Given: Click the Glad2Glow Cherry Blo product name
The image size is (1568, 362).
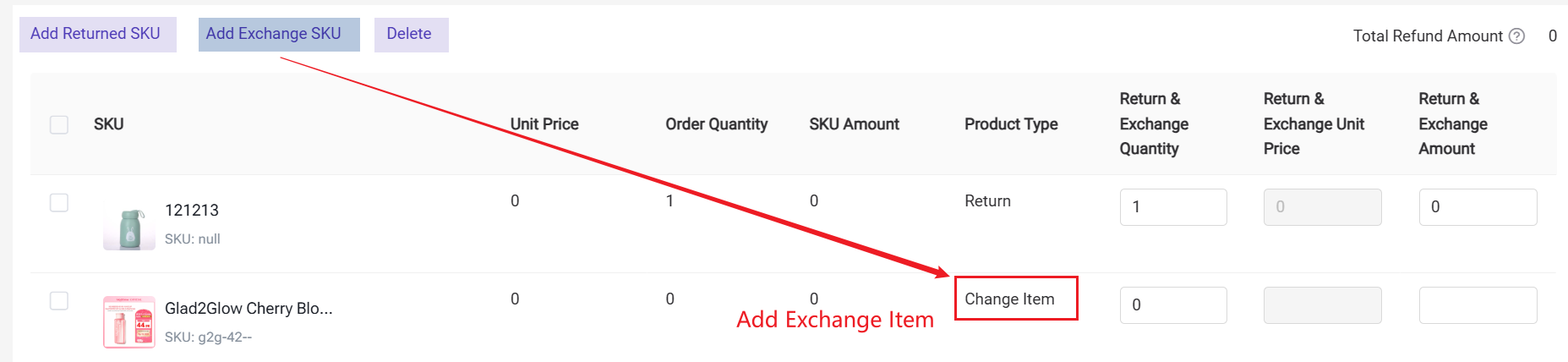Looking at the screenshot, I should [249, 309].
